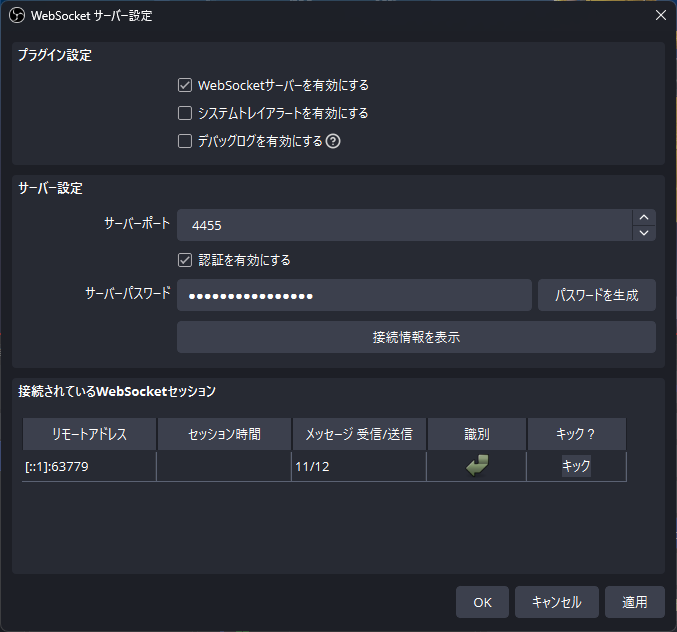Enable システムトレイアラートを有効にする checkbox
Image resolution: width=677 pixels, height=632 pixels.
(x=185, y=113)
